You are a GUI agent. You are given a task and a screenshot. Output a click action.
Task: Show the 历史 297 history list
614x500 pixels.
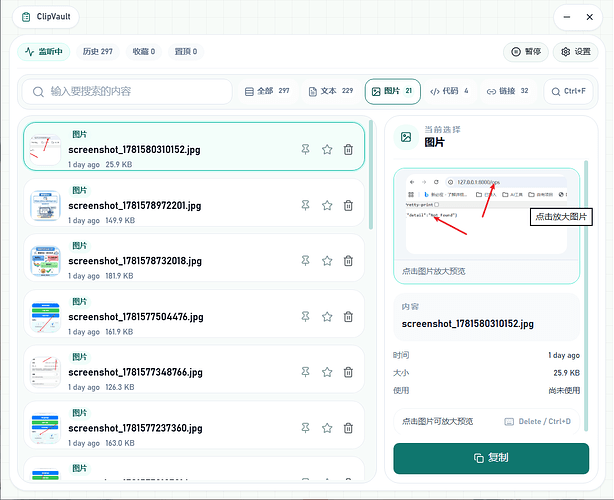(98, 51)
